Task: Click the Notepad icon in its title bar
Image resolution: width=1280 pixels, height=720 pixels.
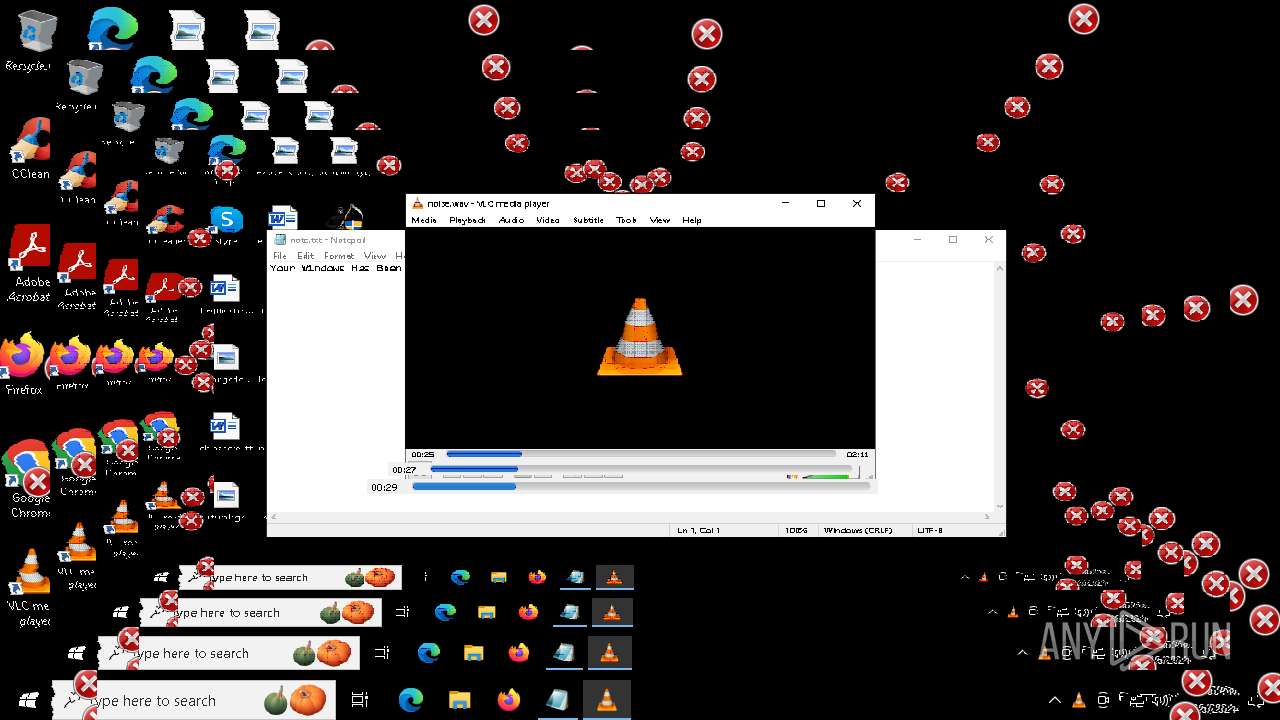Action: coord(281,240)
